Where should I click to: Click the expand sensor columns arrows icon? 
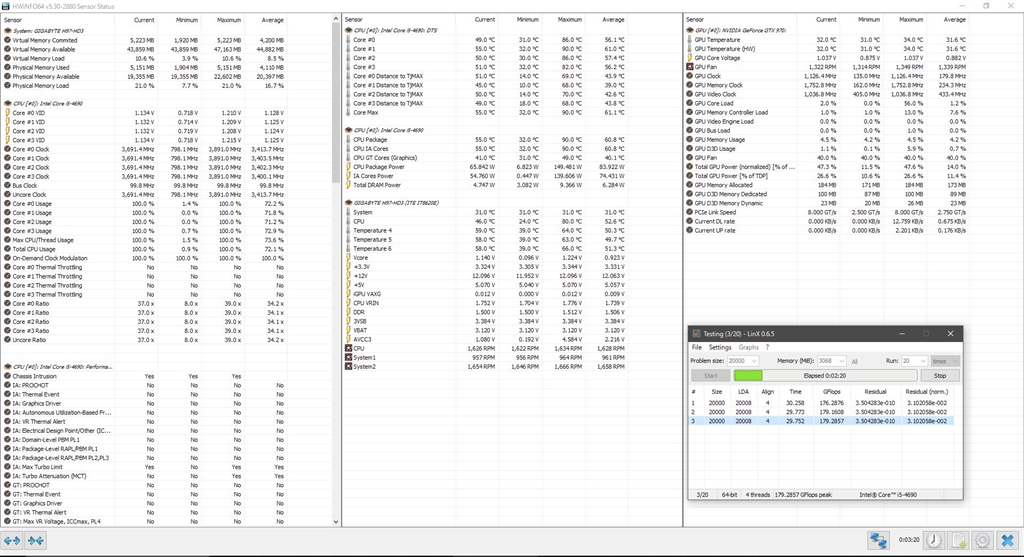(x=13, y=540)
